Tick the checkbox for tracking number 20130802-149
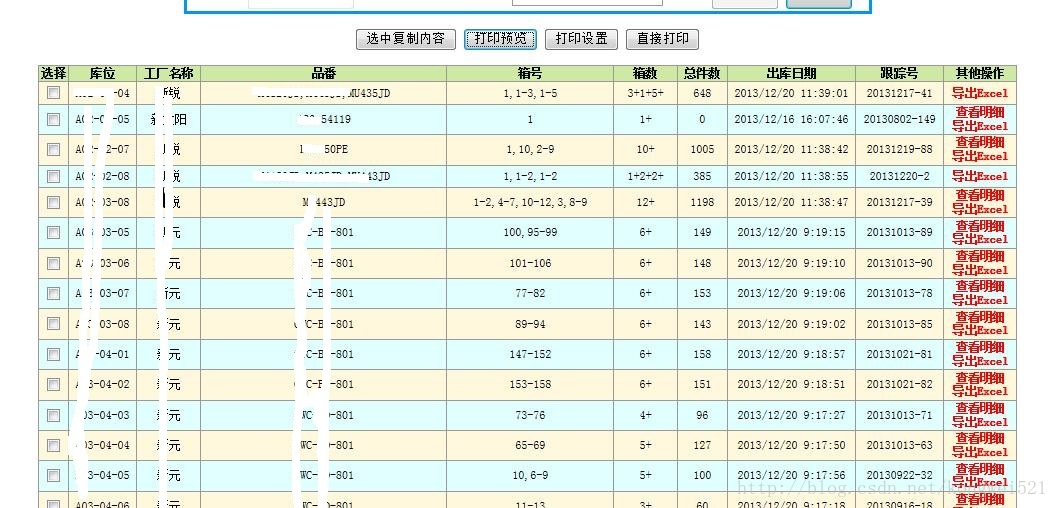The image size is (1058, 508). 53,119
